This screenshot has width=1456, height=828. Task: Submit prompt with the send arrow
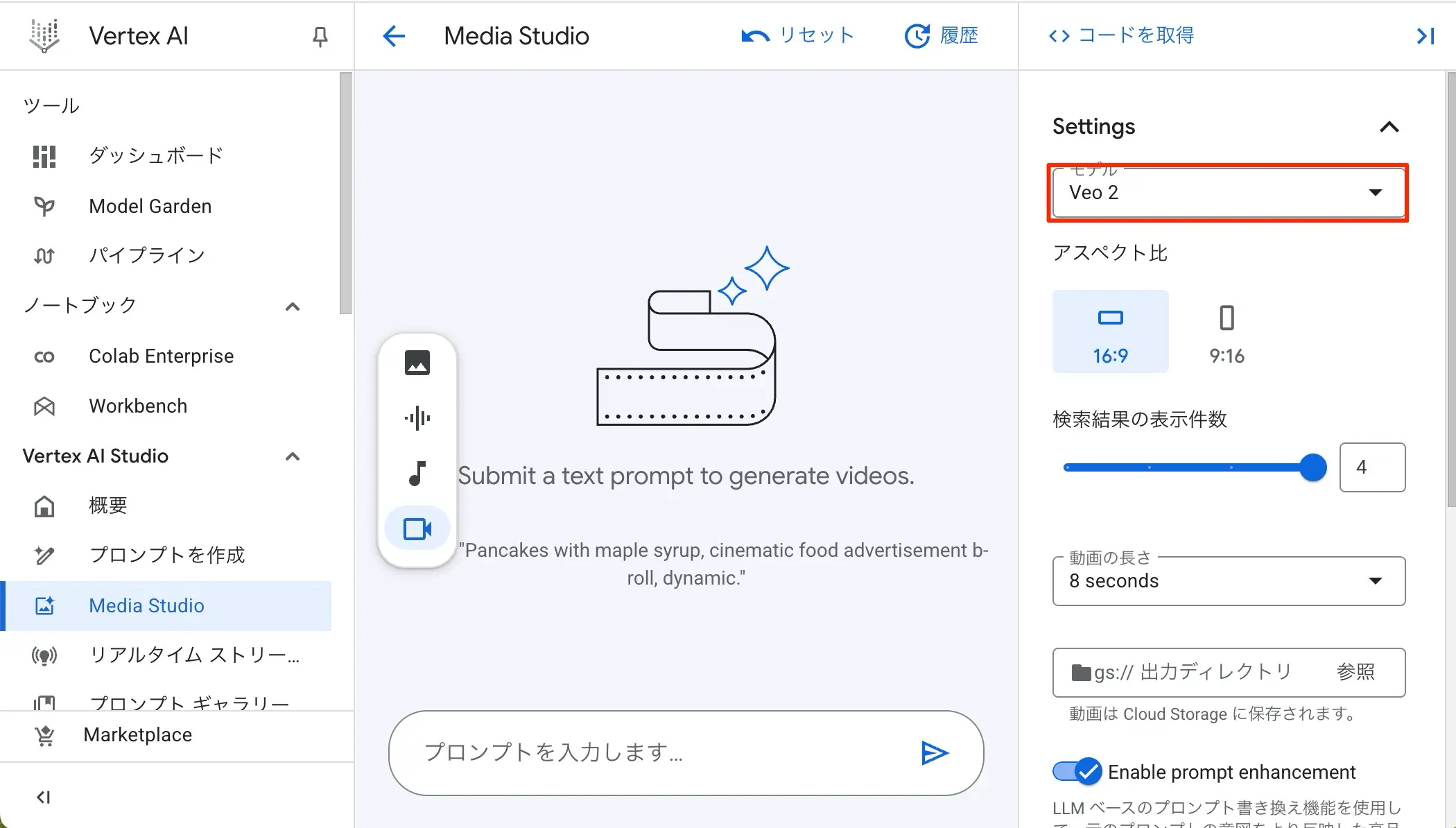[935, 753]
